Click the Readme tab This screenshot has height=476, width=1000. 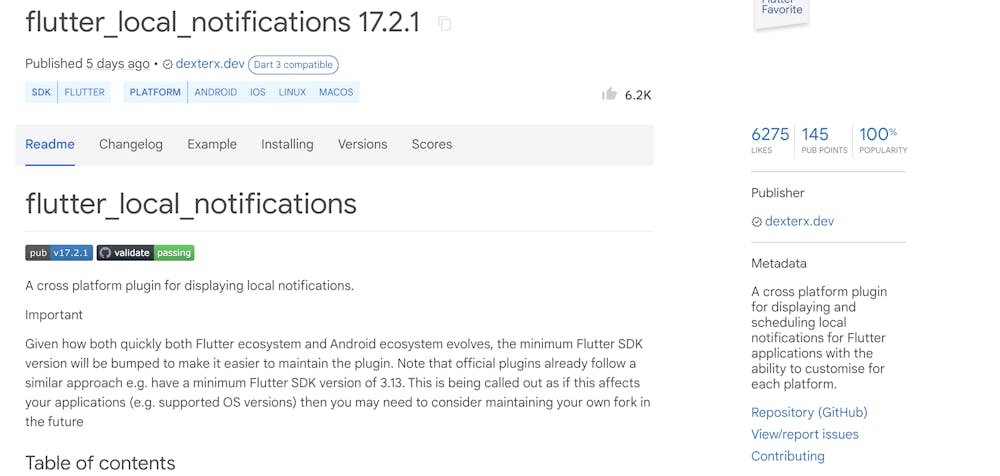(x=50, y=144)
